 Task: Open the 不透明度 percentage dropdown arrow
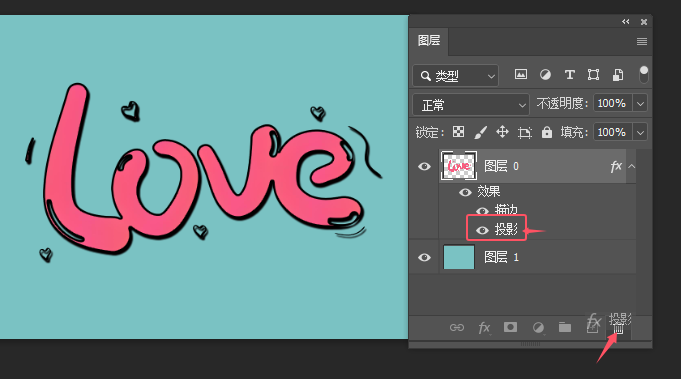coord(640,104)
